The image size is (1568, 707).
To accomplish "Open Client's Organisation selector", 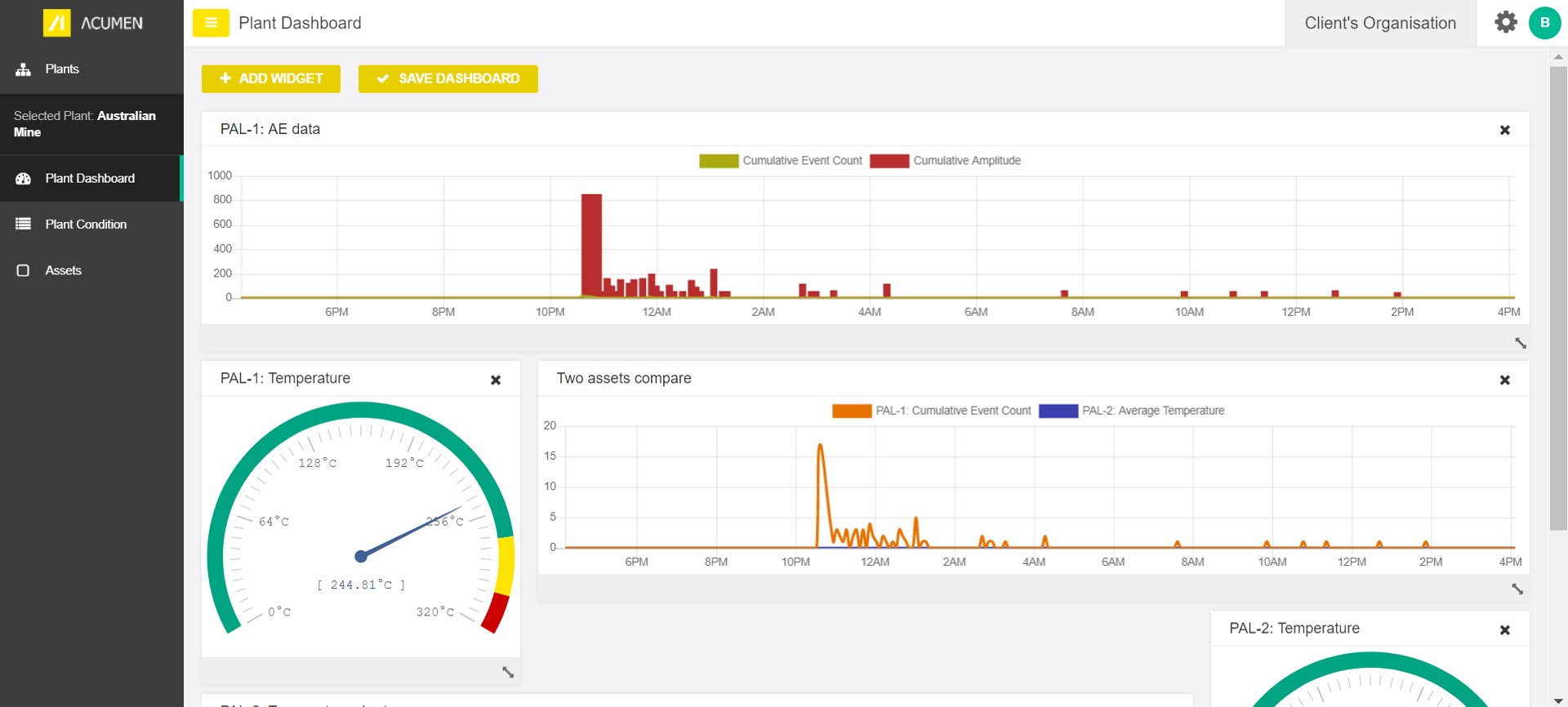I will coord(1380,23).
